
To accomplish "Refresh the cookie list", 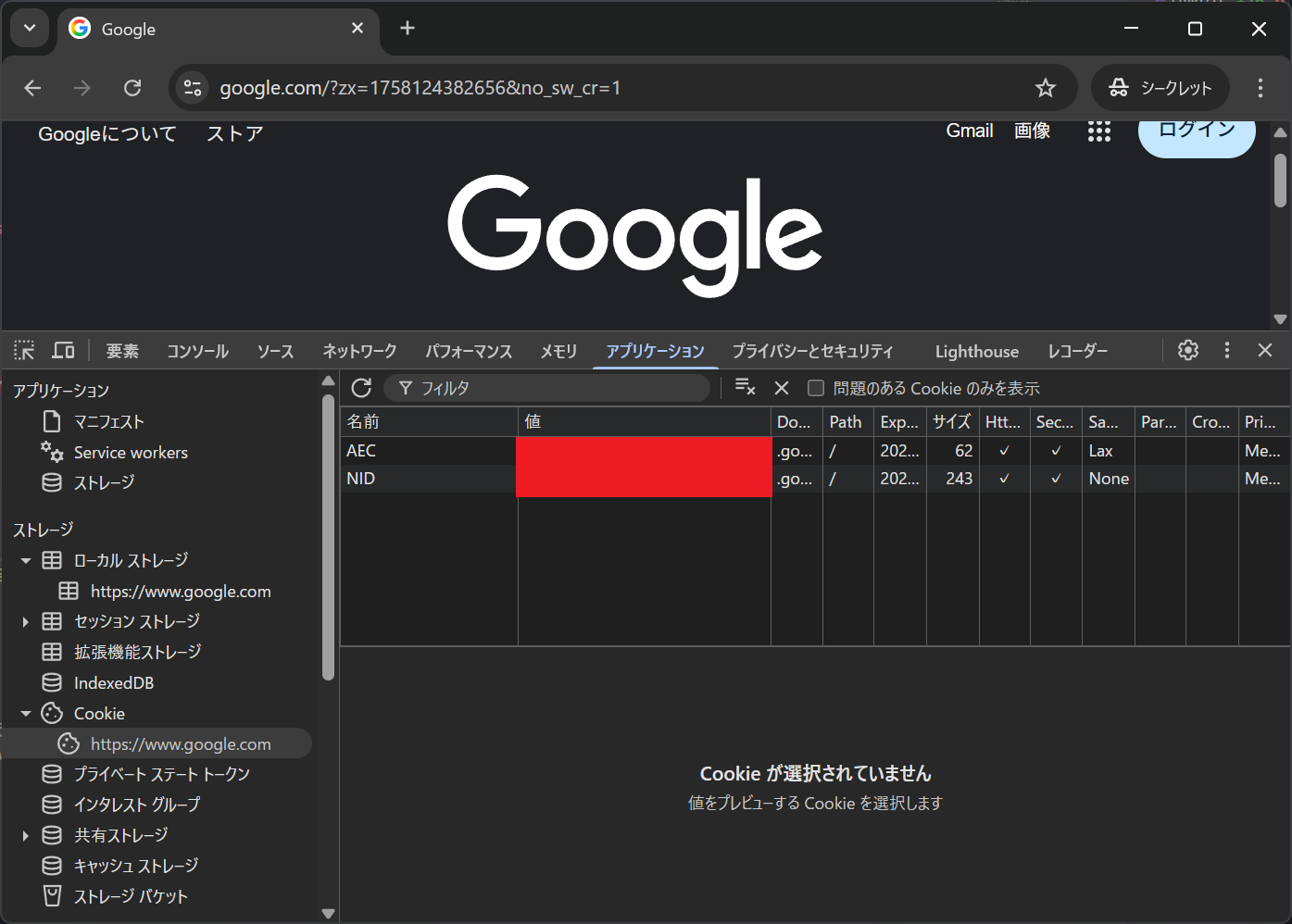I will click(361, 388).
